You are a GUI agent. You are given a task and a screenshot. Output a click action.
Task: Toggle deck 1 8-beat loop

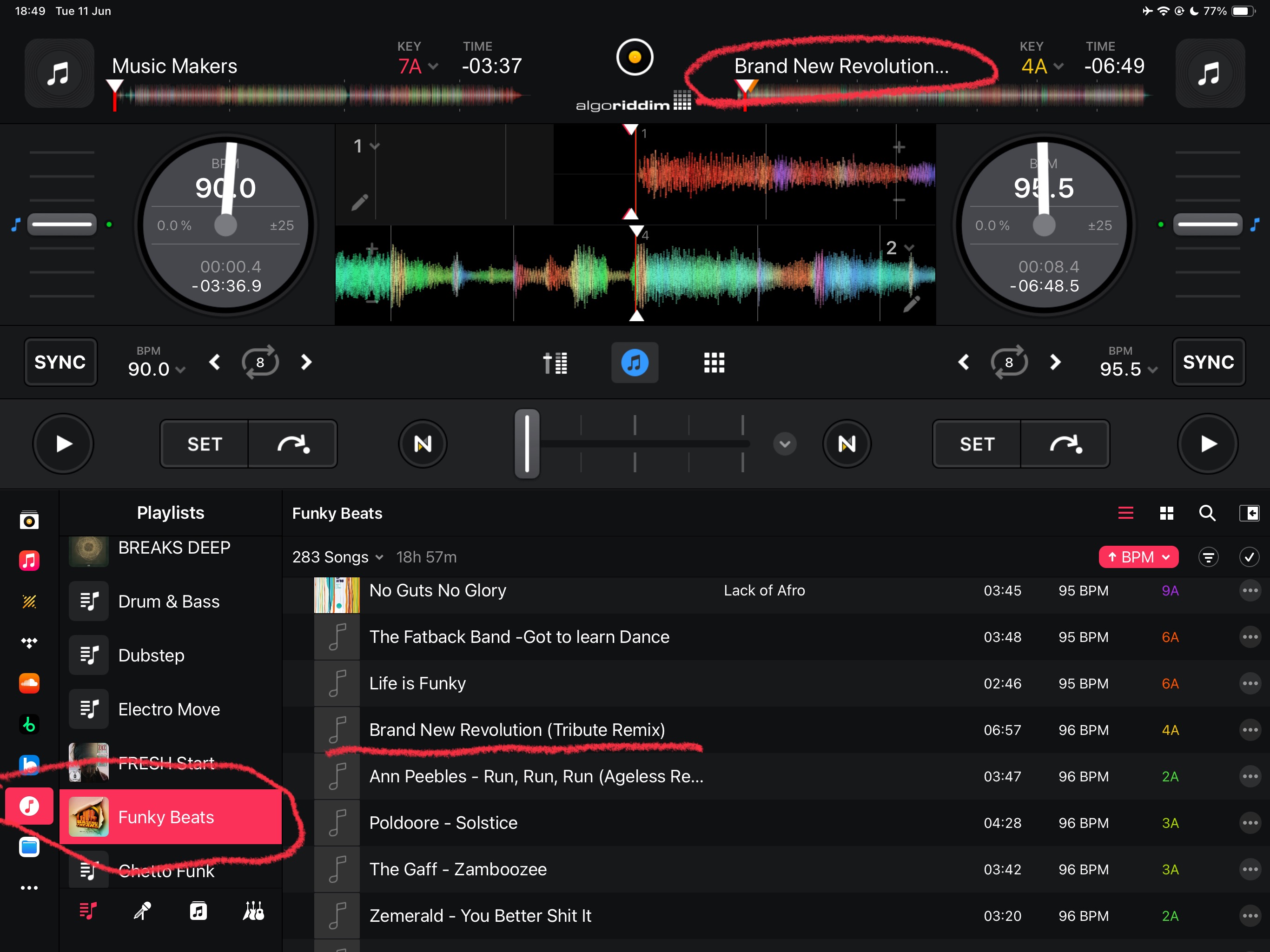point(260,362)
